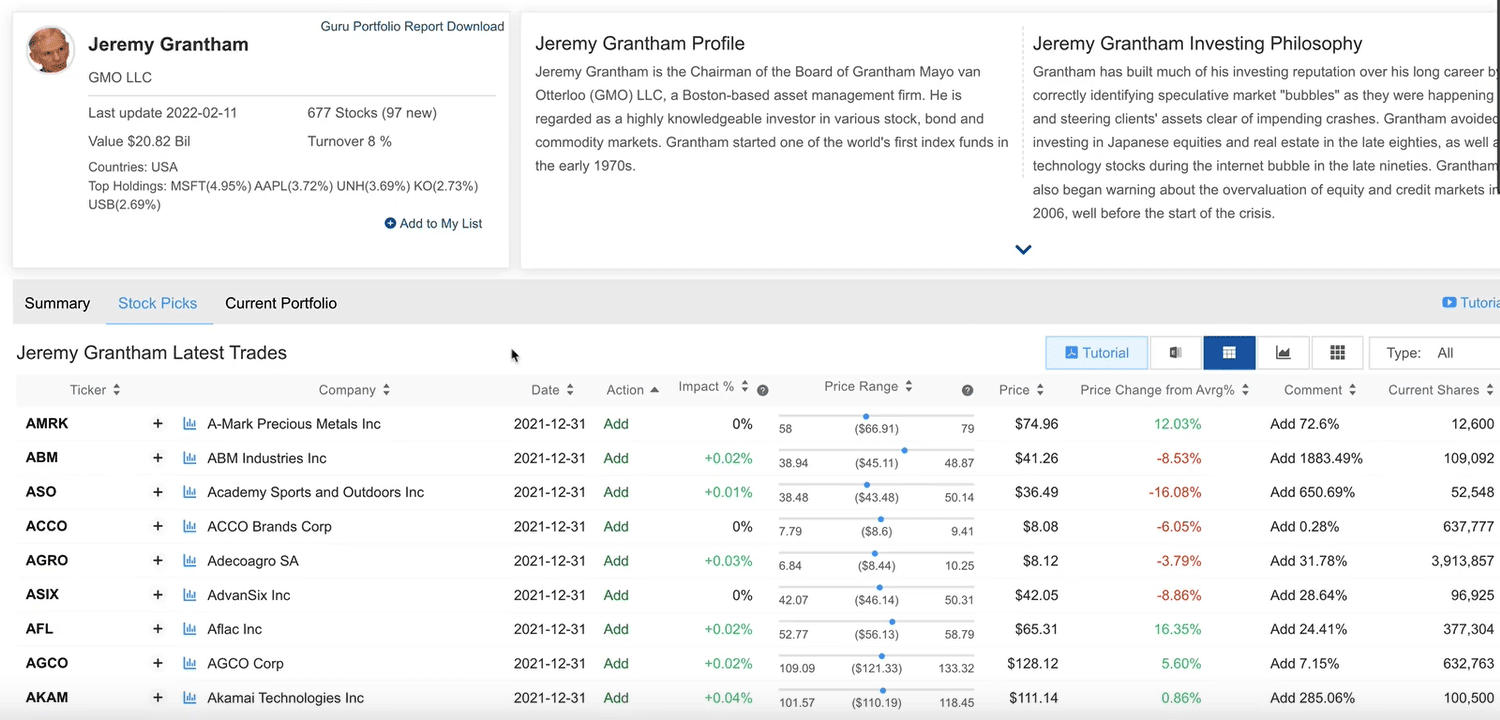This screenshot has width=1500, height=720.
Task: Click the ASO ticker symbol
Action: click(41, 492)
